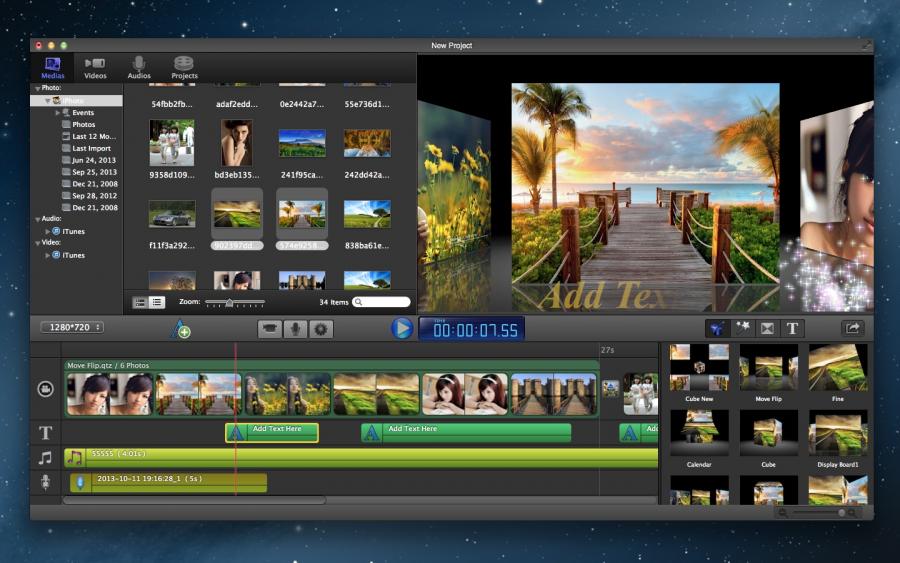
Task: Open the Videos tab
Action: [95, 68]
